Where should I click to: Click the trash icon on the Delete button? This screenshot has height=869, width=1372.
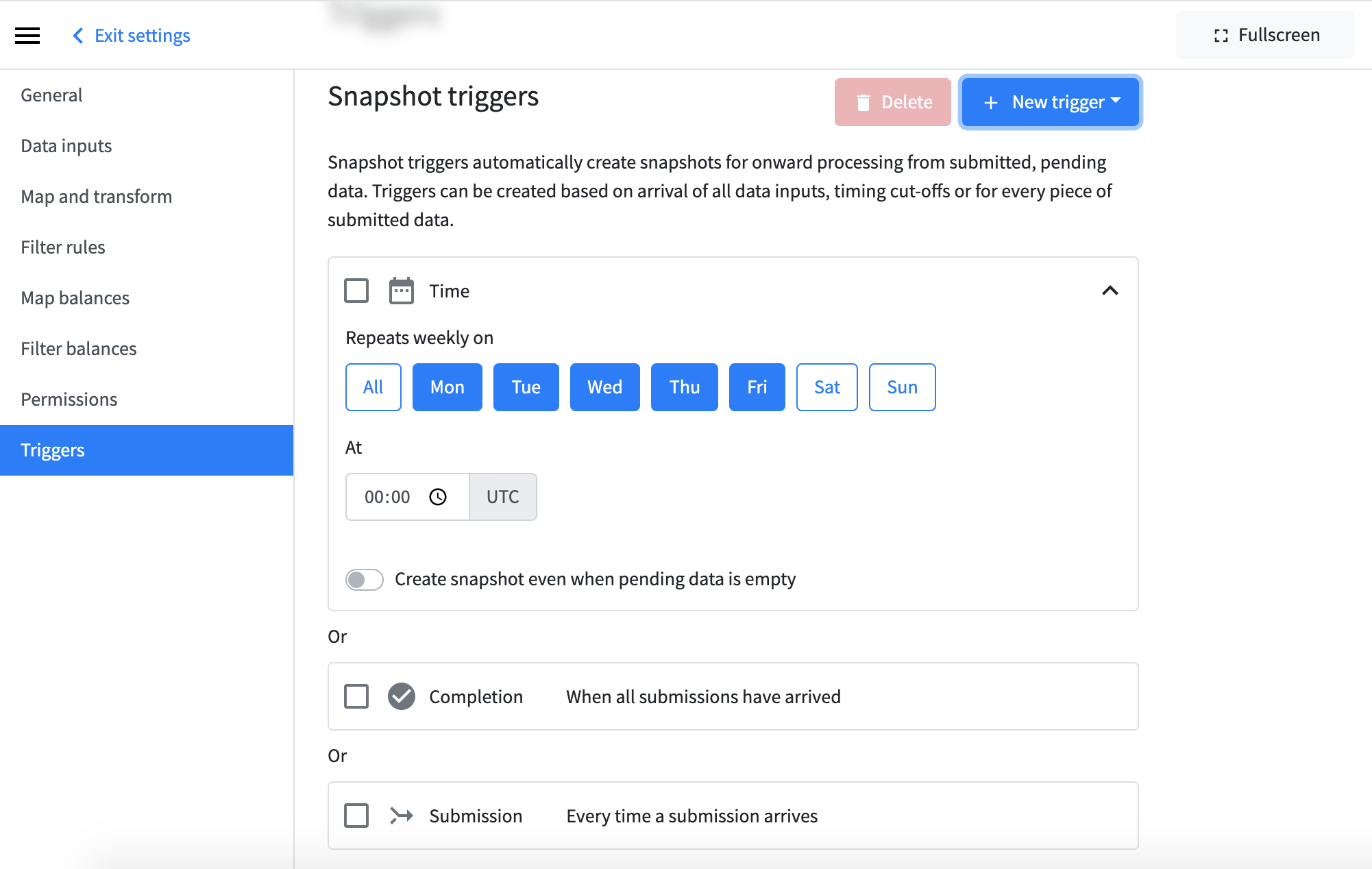coord(864,101)
